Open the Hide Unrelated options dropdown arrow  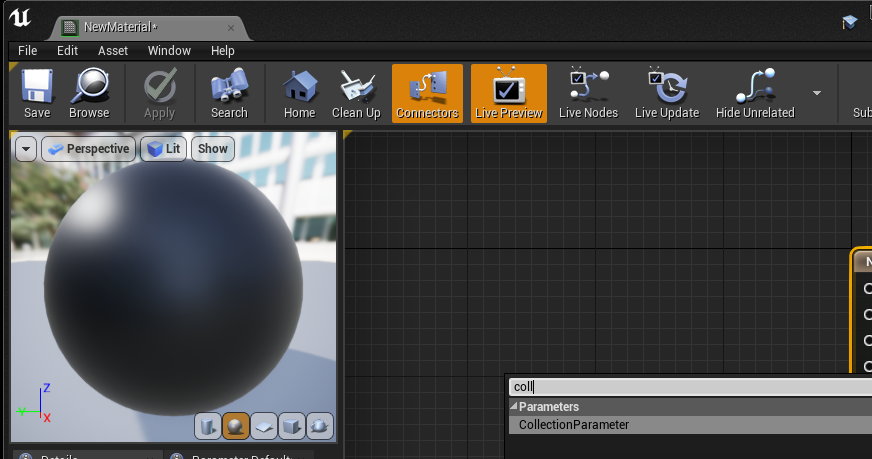click(x=817, y=93)
